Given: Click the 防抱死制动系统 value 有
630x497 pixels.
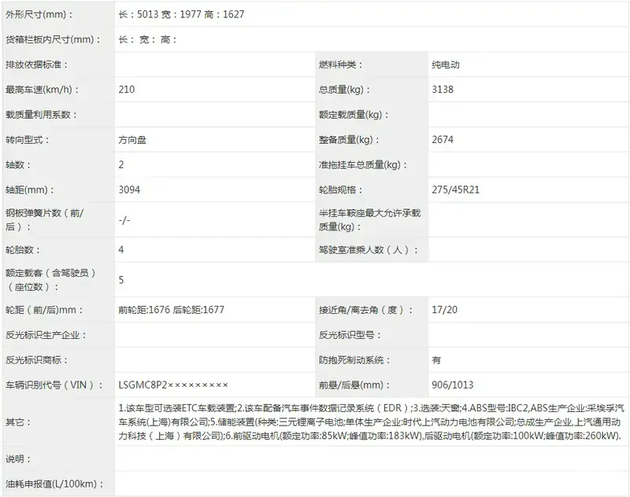Looking at the screenshot, I should coord(436,359).
